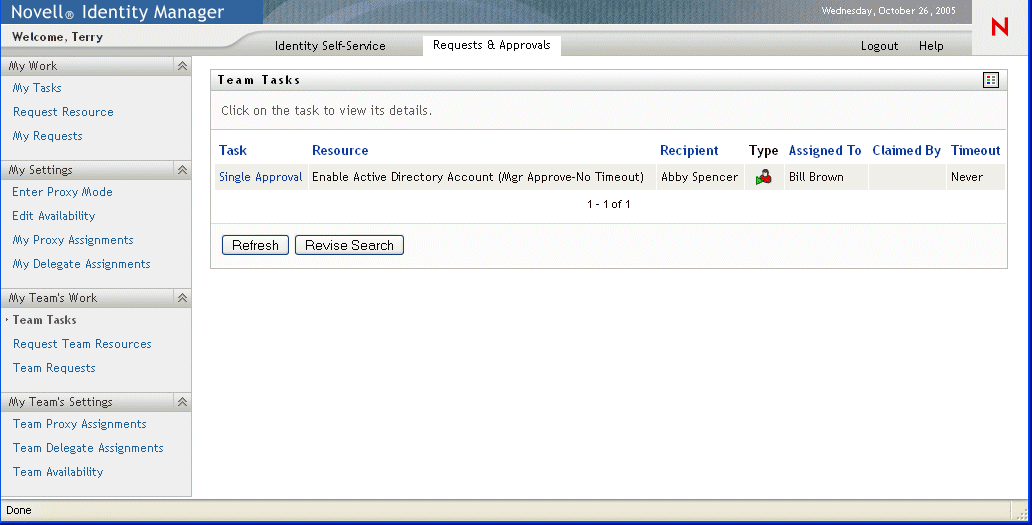This screenshot has height=525, width=1032.
Task: Collapse the My Team's Work section
Action: (182, 298)
